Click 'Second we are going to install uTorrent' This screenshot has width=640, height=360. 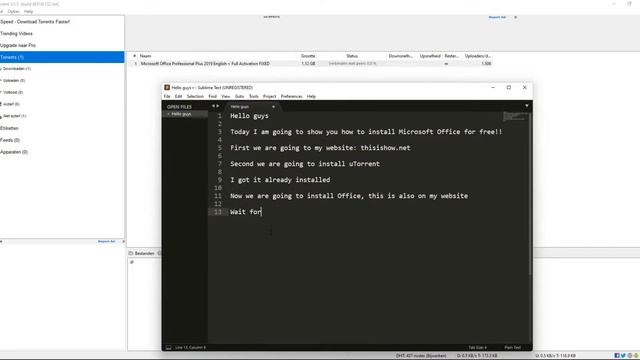click(x=305, y=164)
